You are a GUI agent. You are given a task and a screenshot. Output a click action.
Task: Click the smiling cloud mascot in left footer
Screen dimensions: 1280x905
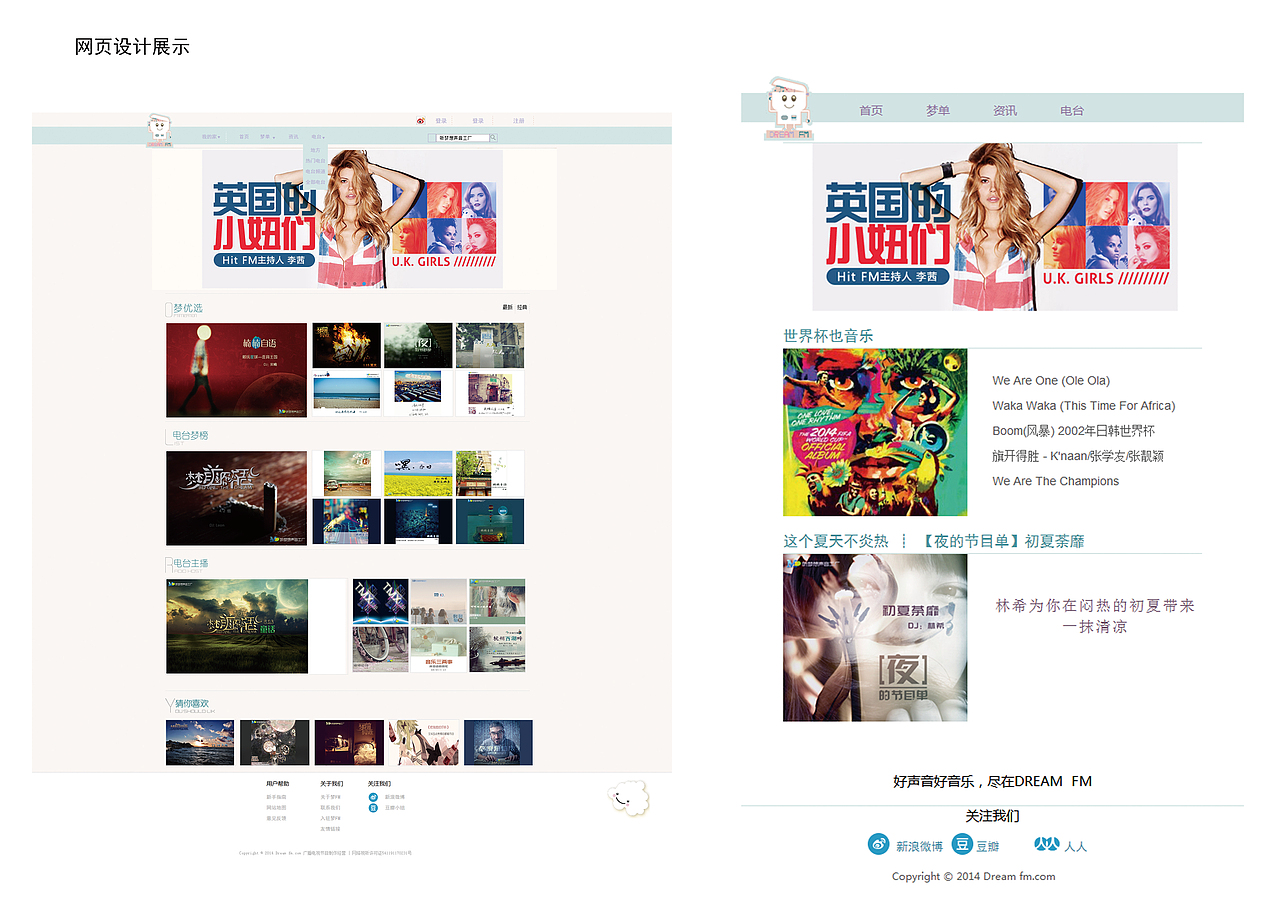click(628, 798)
